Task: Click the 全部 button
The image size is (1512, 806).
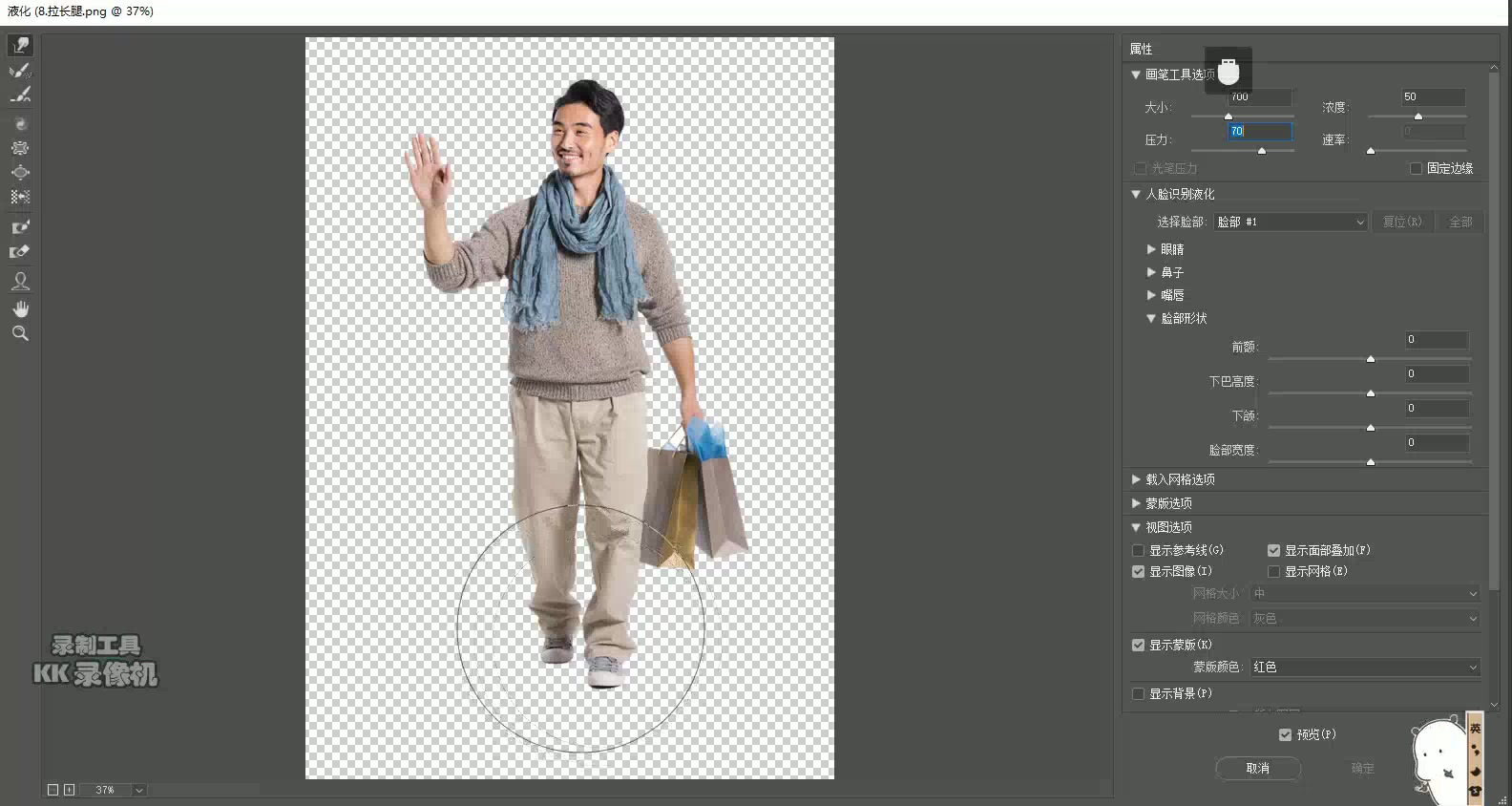Action: [1460, 222]
